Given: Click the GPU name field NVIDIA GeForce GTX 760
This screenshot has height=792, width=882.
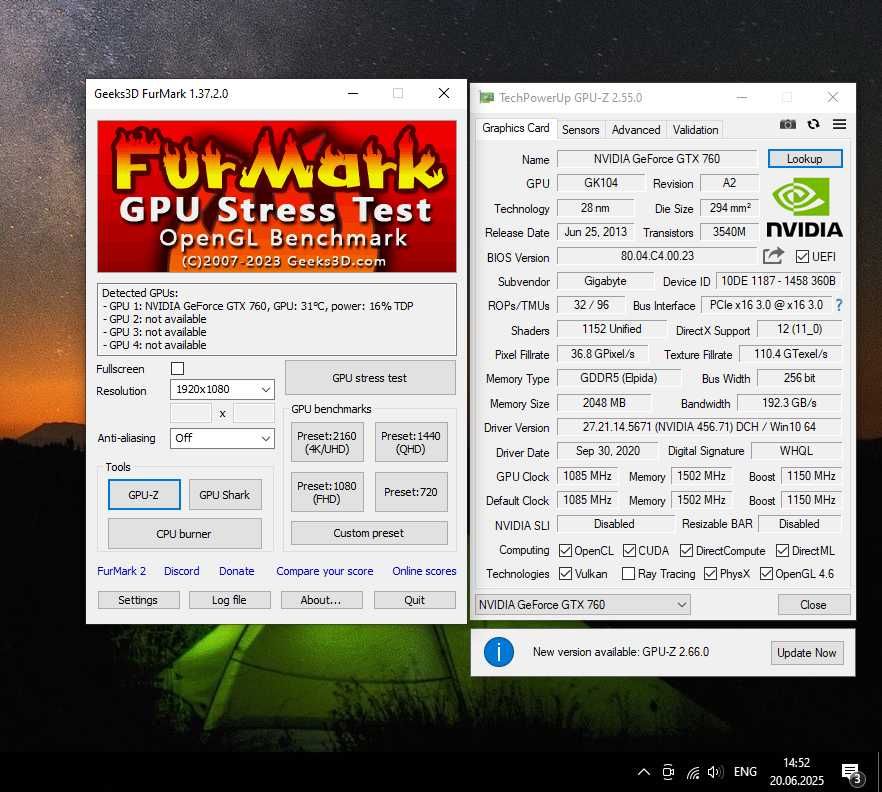Looking at the screenshot, I should click(x=657, y=159).
